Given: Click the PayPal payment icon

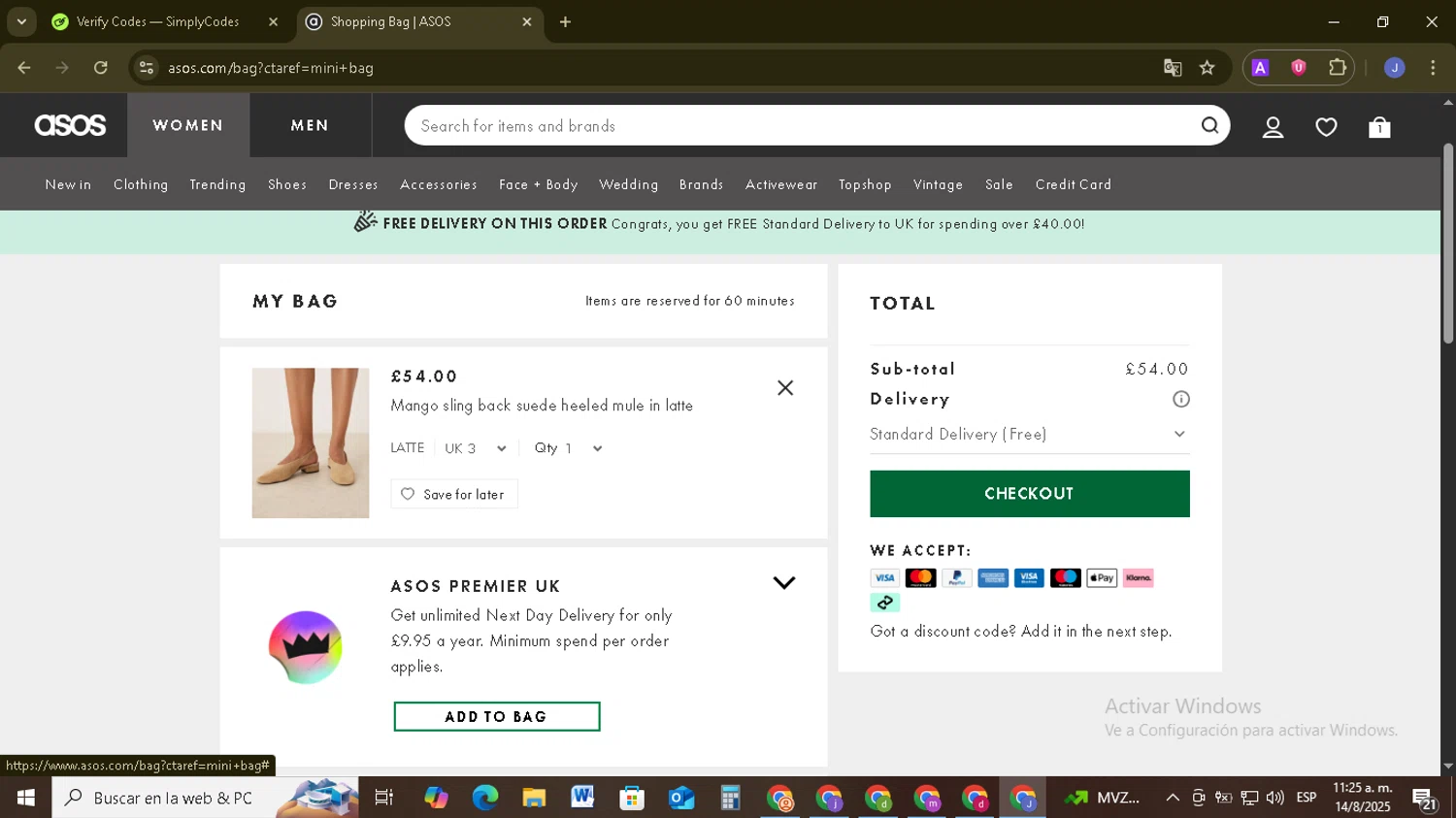Looking at the screenshot, I should tap(956, 578).
